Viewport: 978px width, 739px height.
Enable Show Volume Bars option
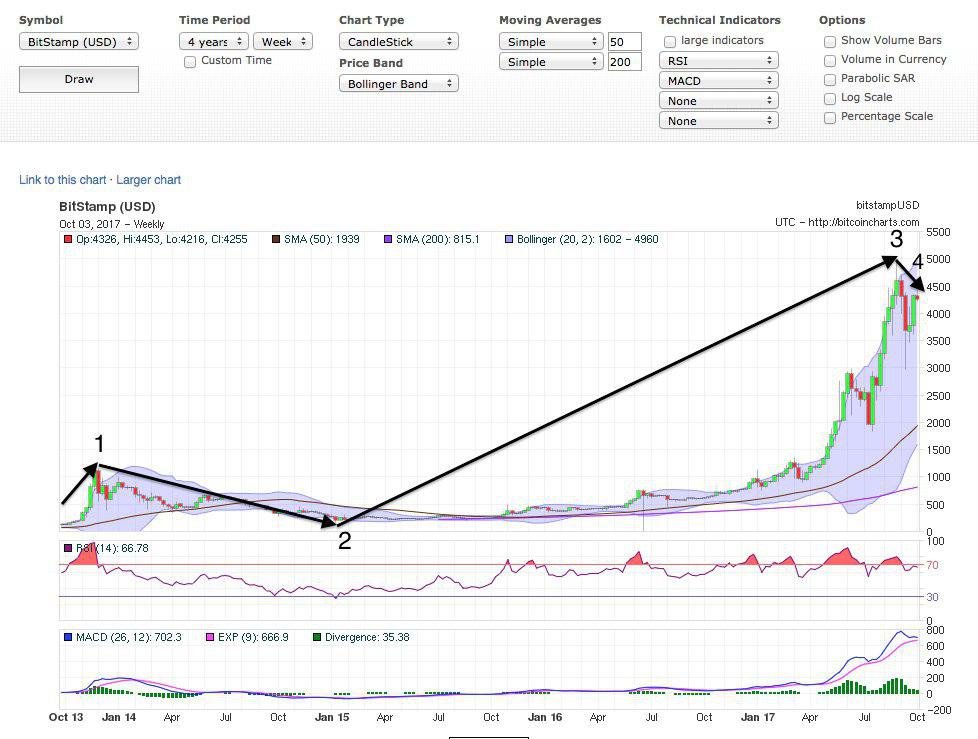click(830, 42)
